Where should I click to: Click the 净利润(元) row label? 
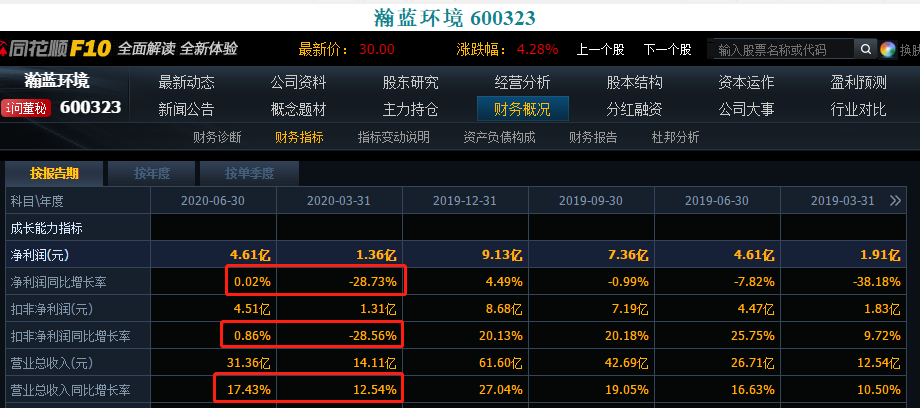click(41, 255)
